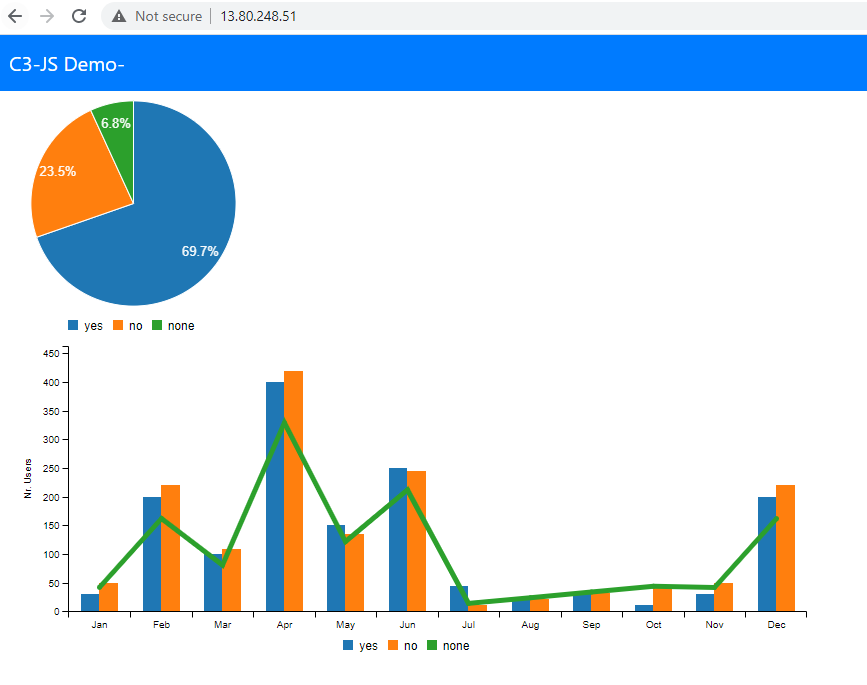Click the green line point at Dec
This screenshot has width=867, height=685.
(x=776, y=519)
